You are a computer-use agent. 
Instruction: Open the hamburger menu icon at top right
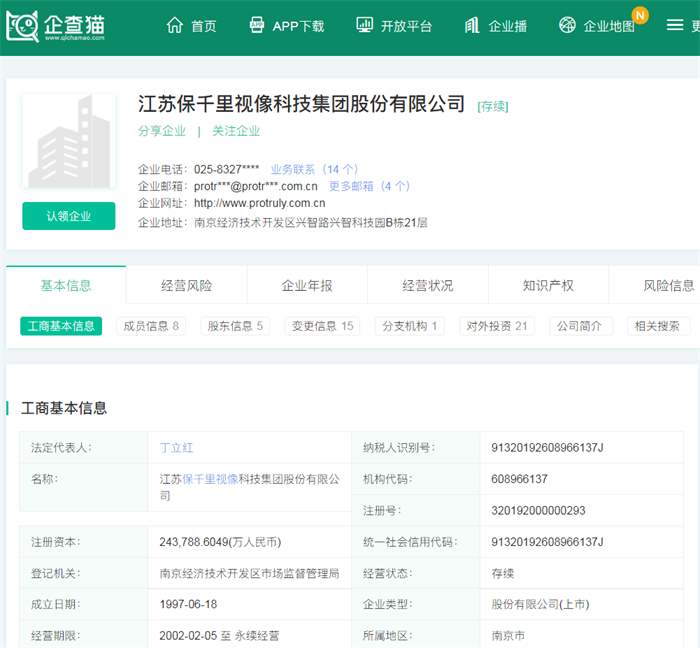pyautogui.click(x=675, y=25)
